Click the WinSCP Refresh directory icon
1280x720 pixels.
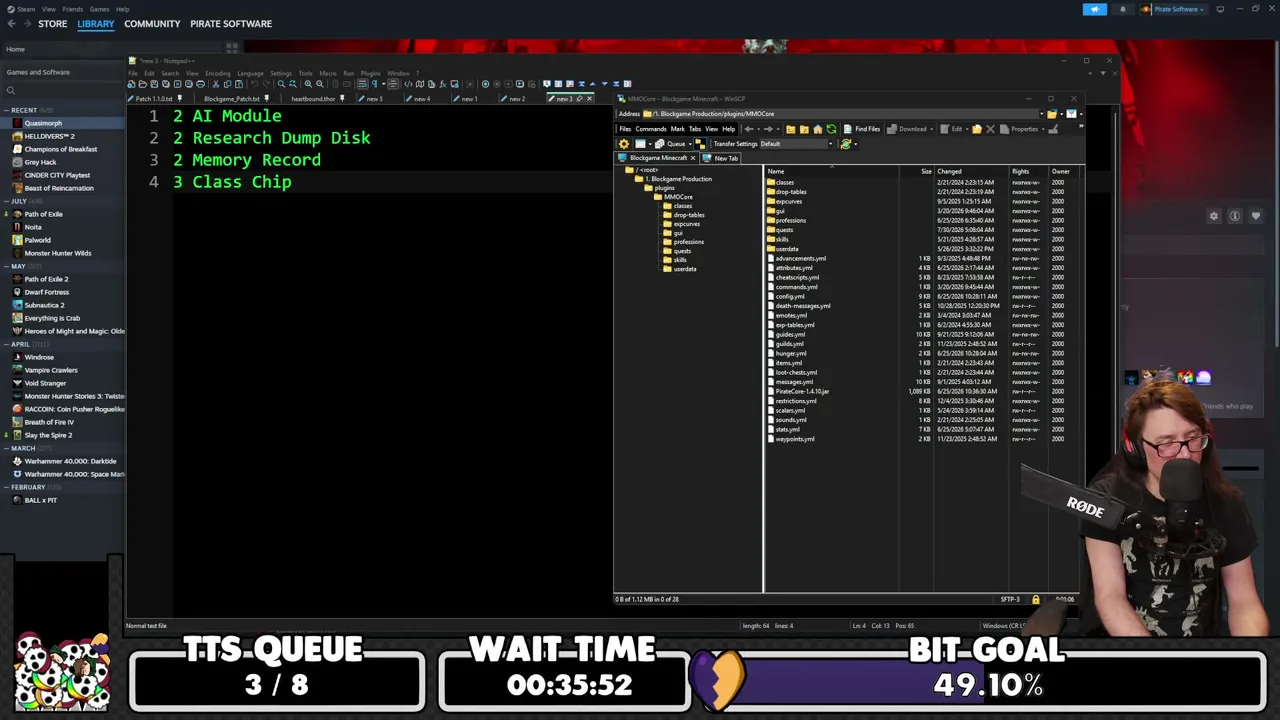(x=831, y=129)
